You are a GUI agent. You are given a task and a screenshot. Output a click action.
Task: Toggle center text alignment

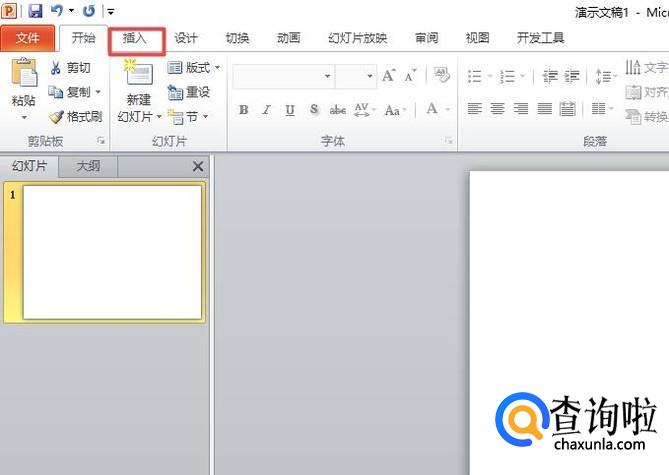[497, 108]
